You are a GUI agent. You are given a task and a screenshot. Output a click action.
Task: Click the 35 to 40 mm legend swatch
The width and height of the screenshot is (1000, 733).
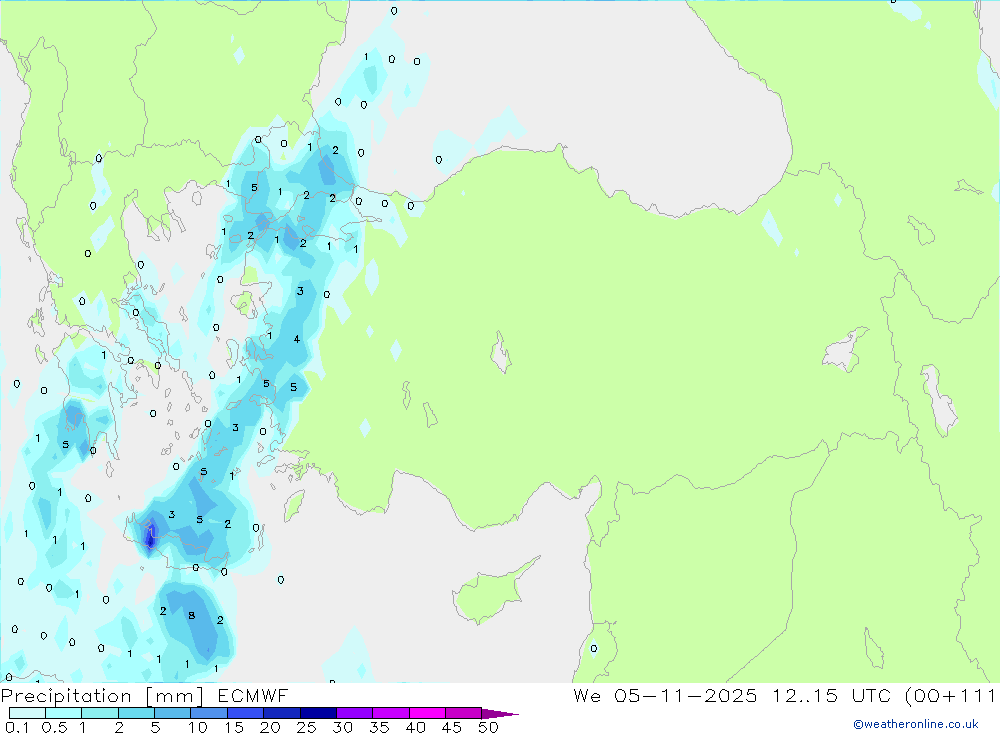390,713
